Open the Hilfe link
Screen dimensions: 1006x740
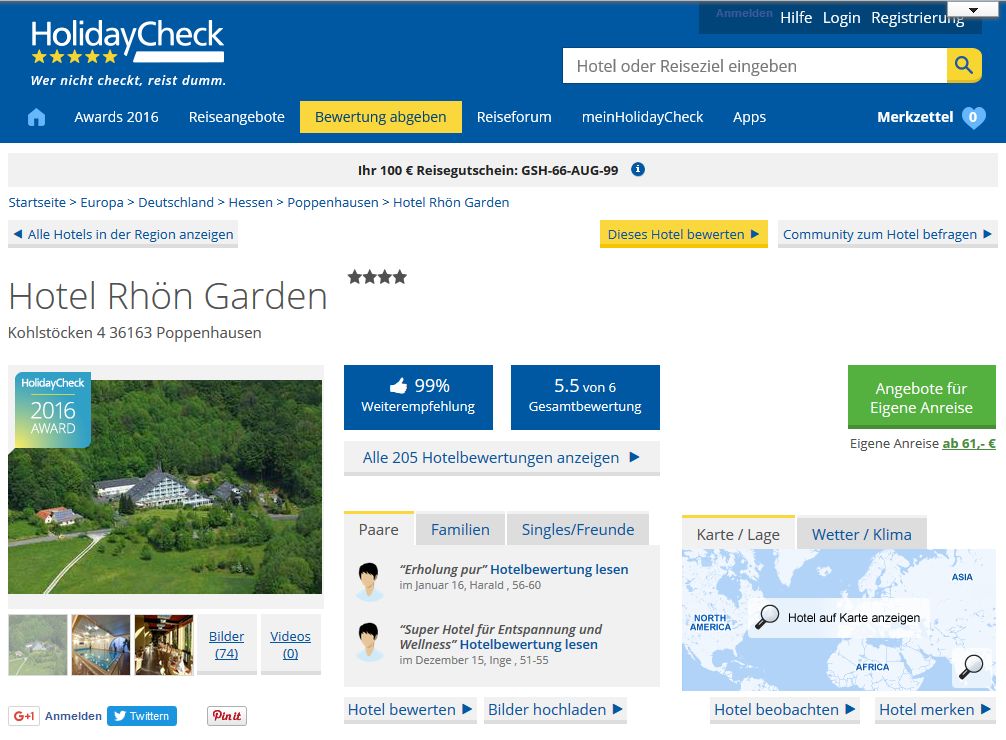(796, 18)
